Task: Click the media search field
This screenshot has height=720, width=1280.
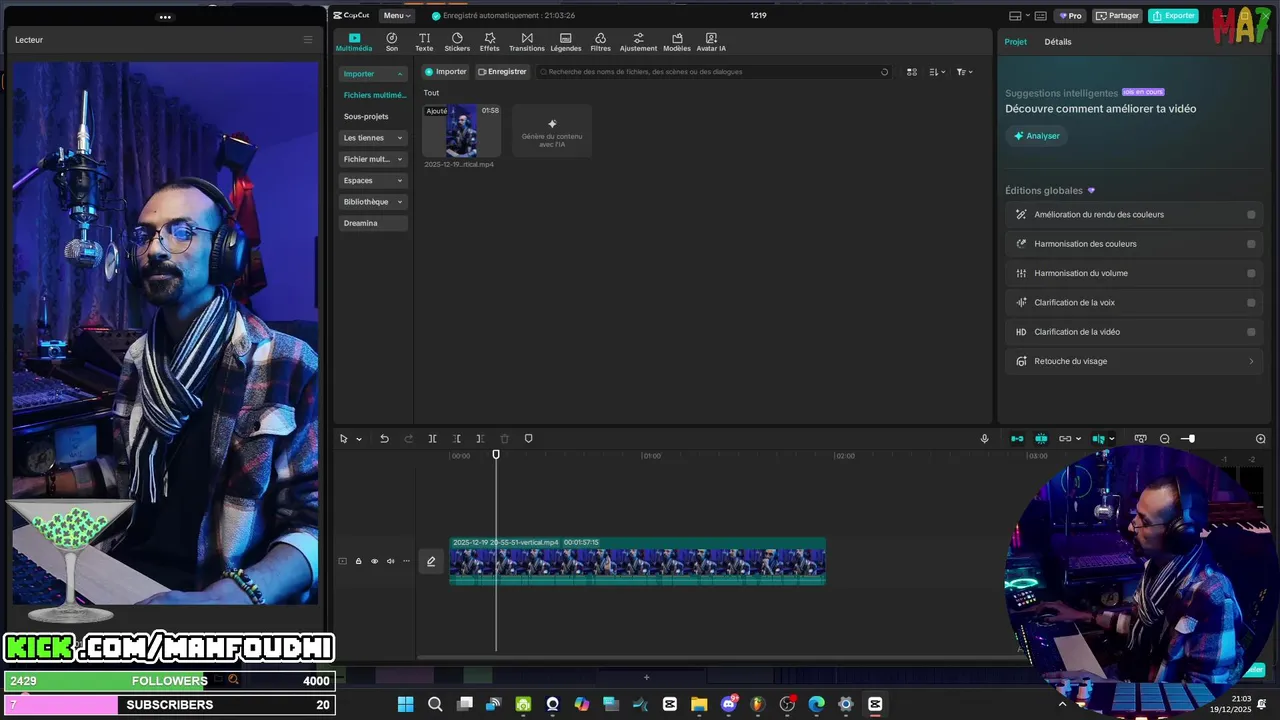Action: coord(714,72)
